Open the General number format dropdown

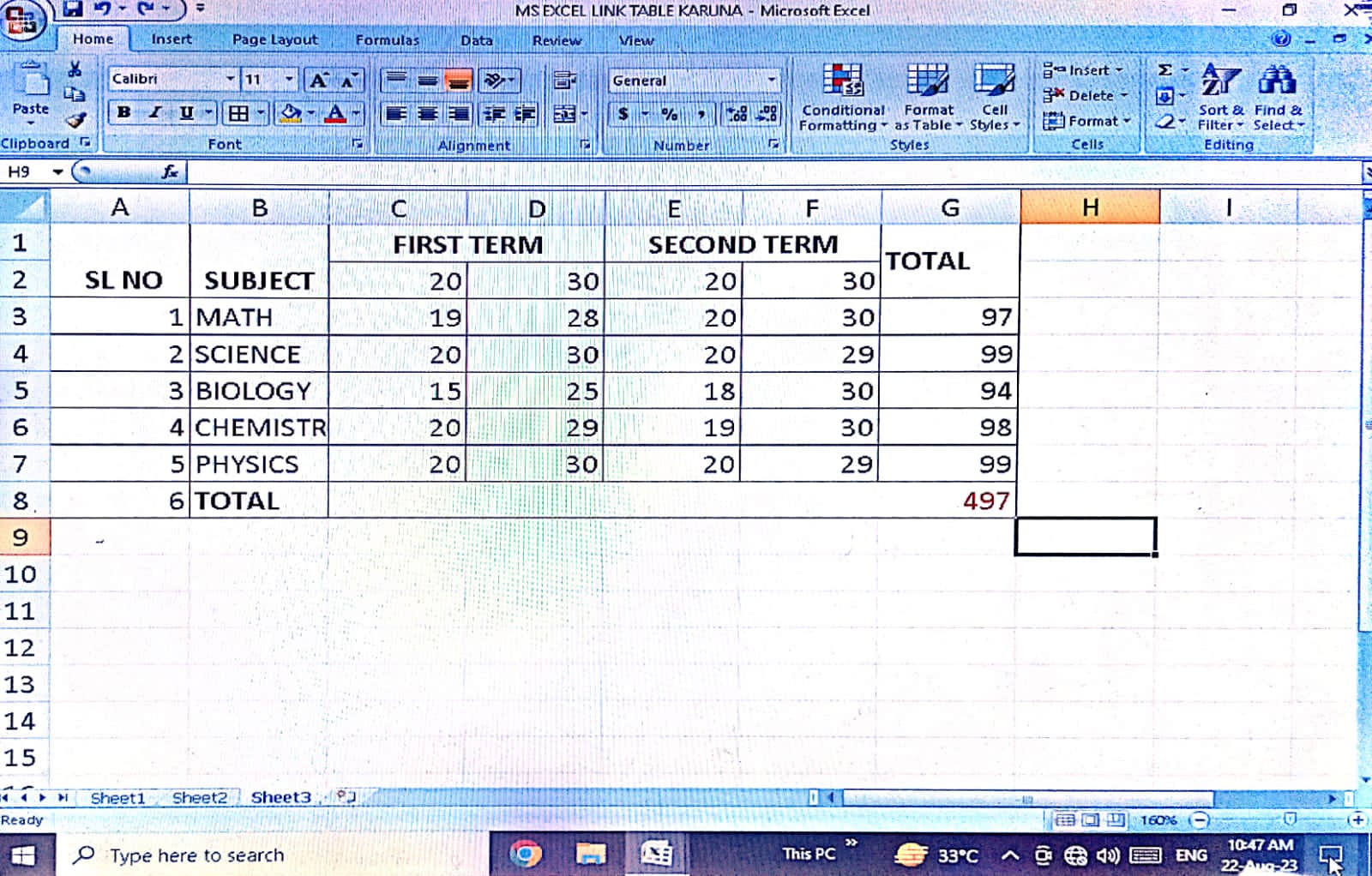(771, 81)
